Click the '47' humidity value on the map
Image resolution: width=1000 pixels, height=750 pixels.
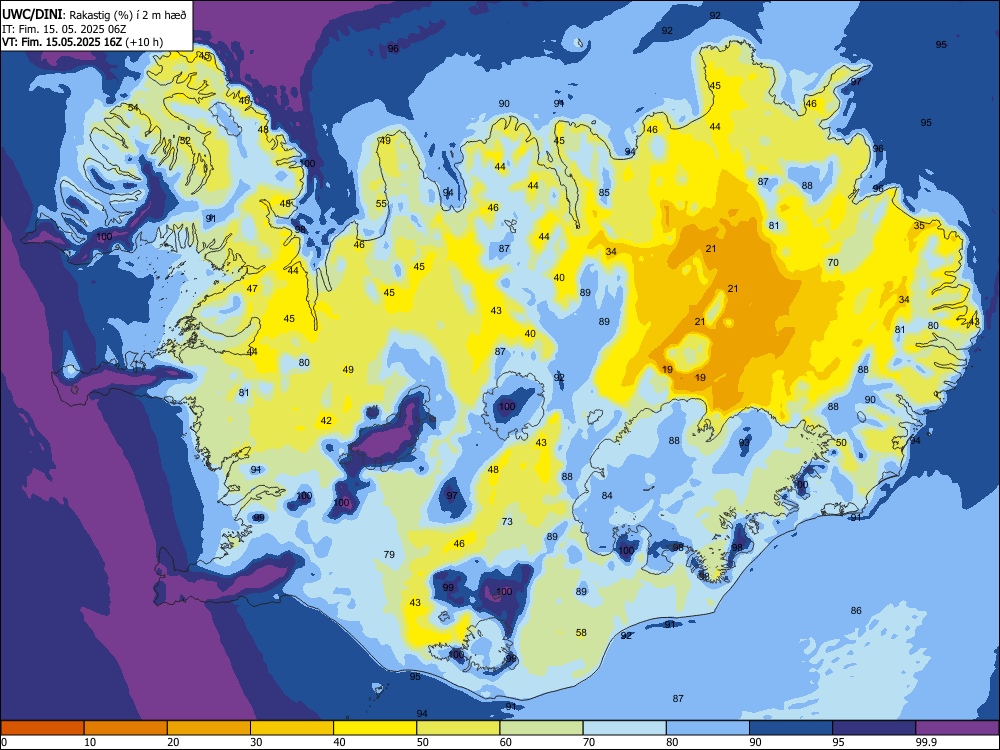[x=253, y=289]
